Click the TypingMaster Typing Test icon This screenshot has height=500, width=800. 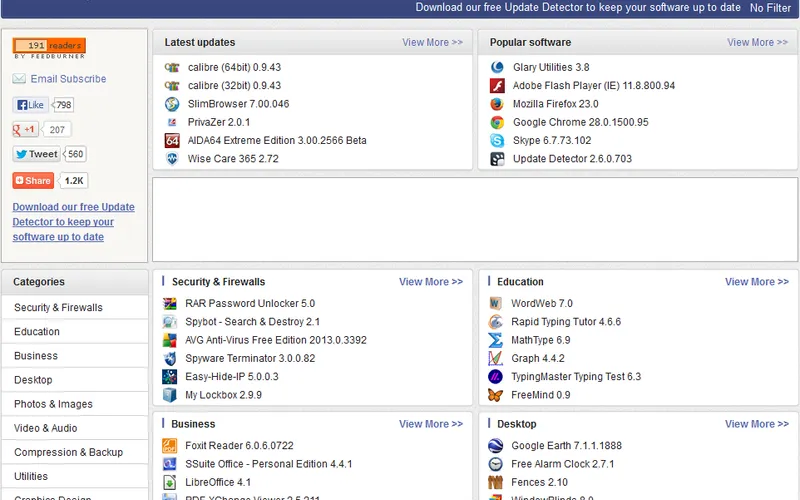pyautogui.click(x=495, y=377)
